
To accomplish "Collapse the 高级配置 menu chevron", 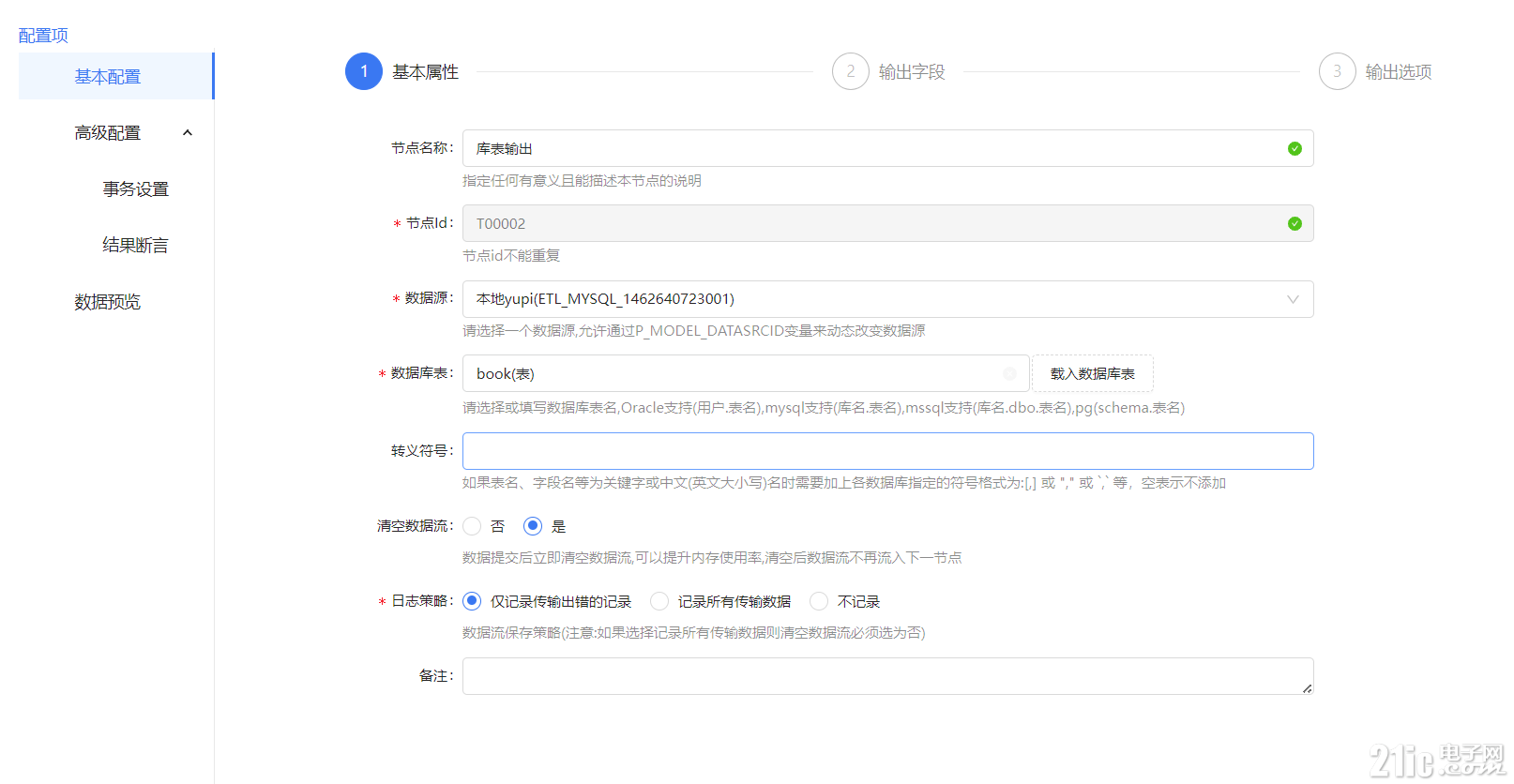I will 188,132.
